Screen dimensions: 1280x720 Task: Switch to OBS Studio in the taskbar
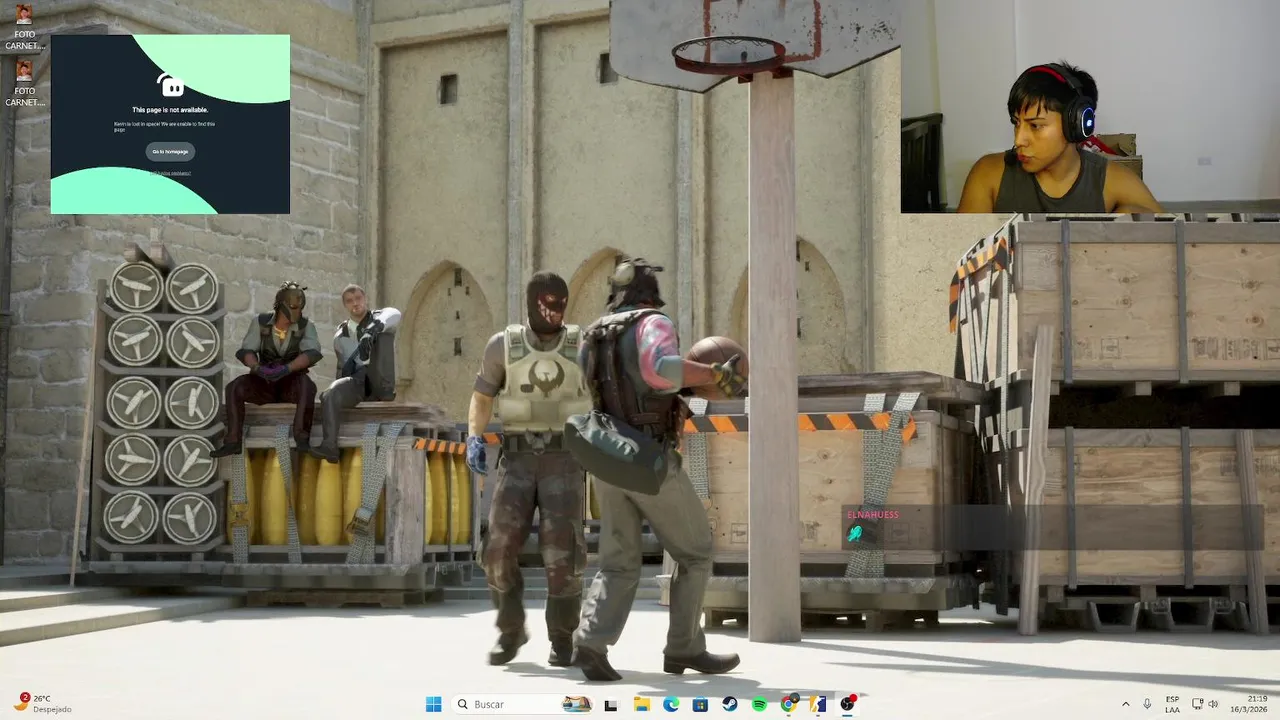848,704
